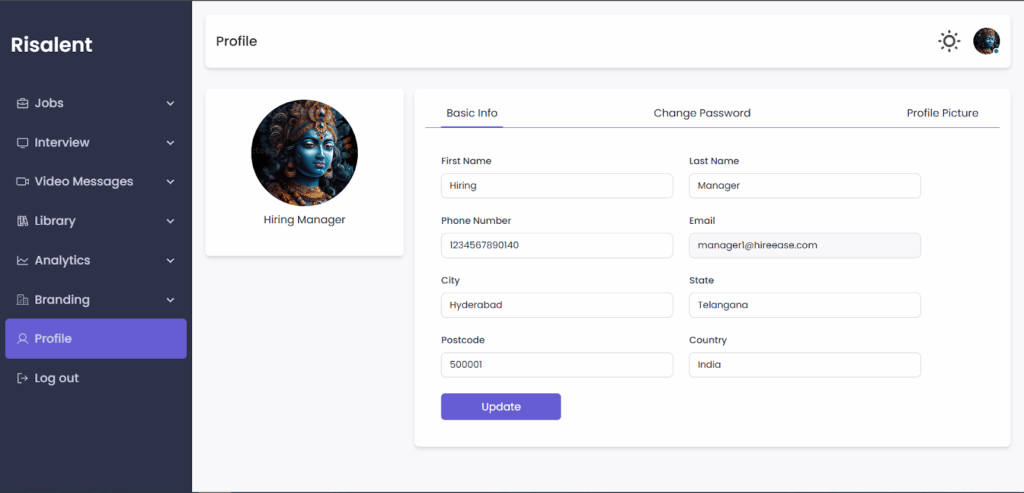Switch to the Change Password tab

coord(702,113)
